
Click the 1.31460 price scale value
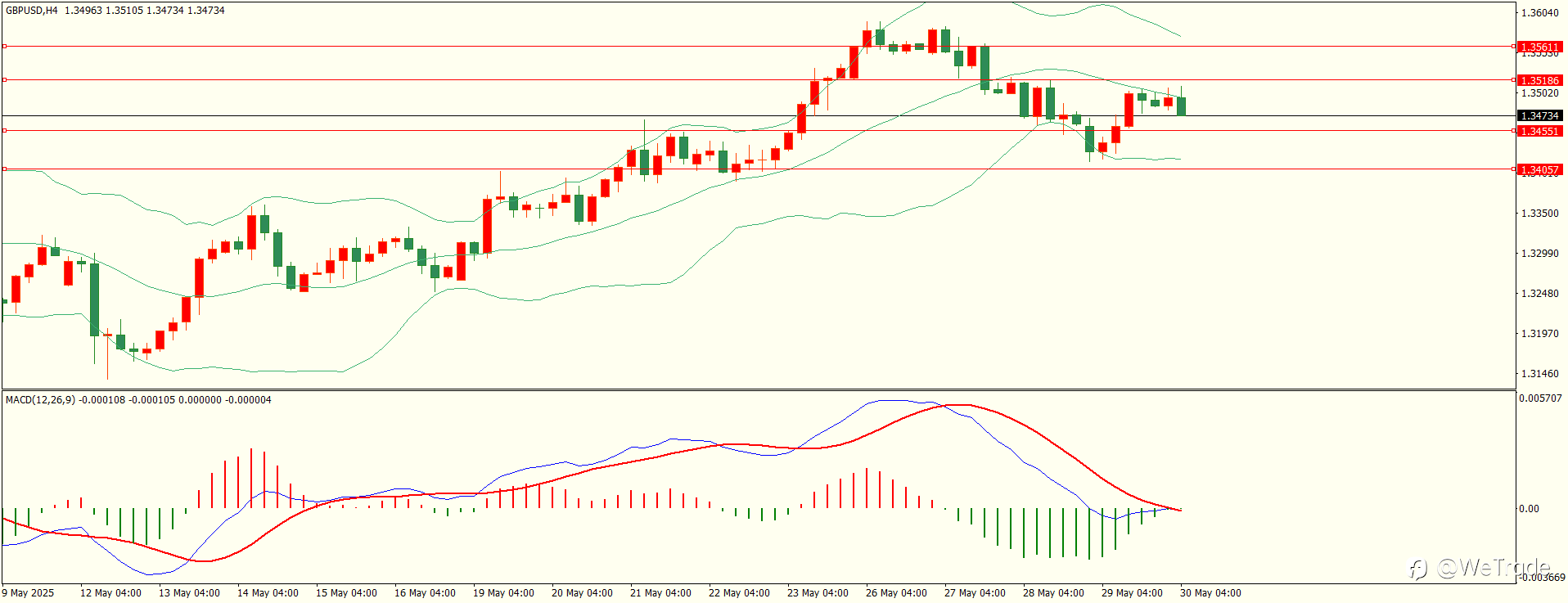[1539, 374]
